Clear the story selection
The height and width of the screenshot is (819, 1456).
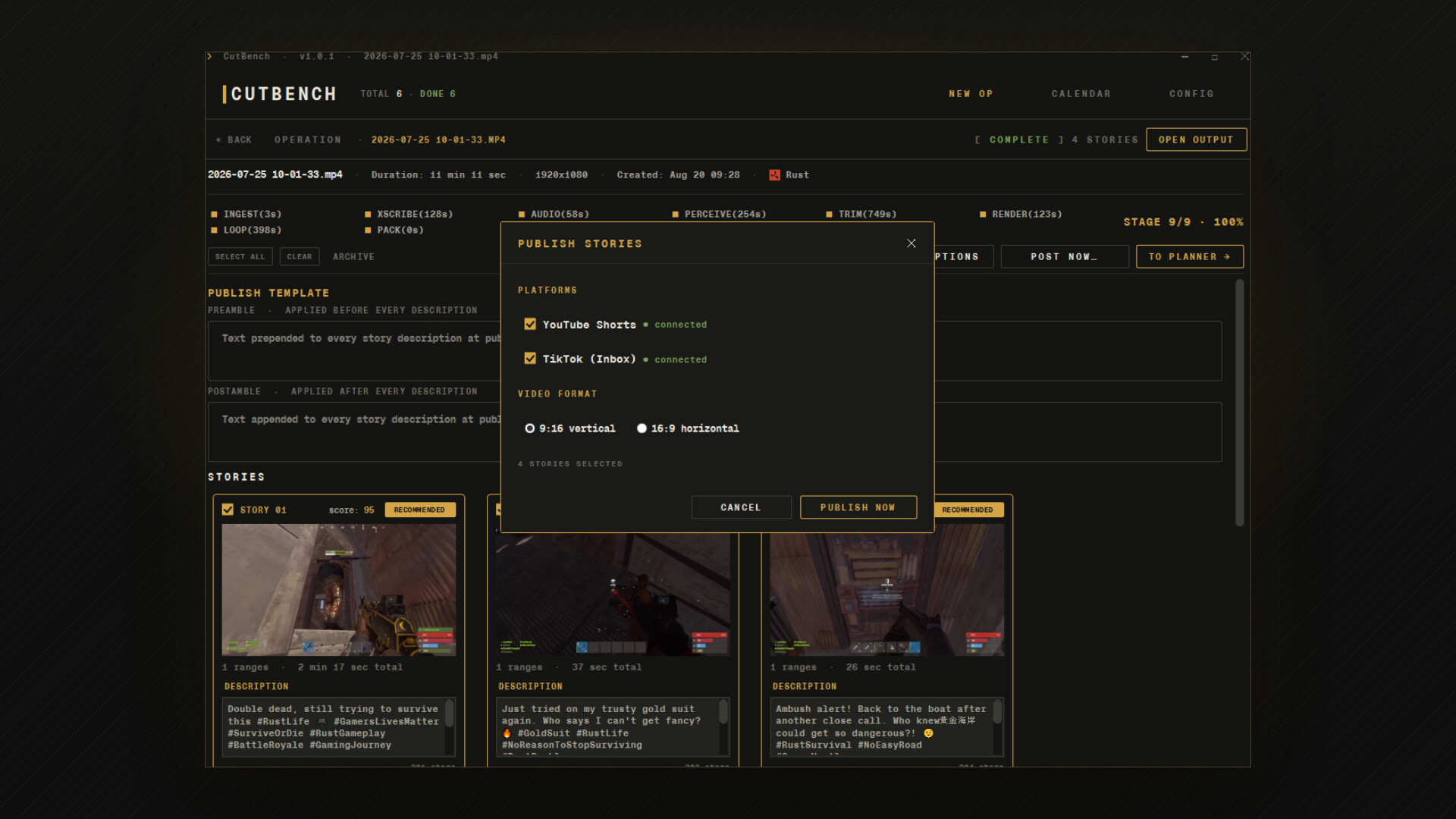click(300, 256)
